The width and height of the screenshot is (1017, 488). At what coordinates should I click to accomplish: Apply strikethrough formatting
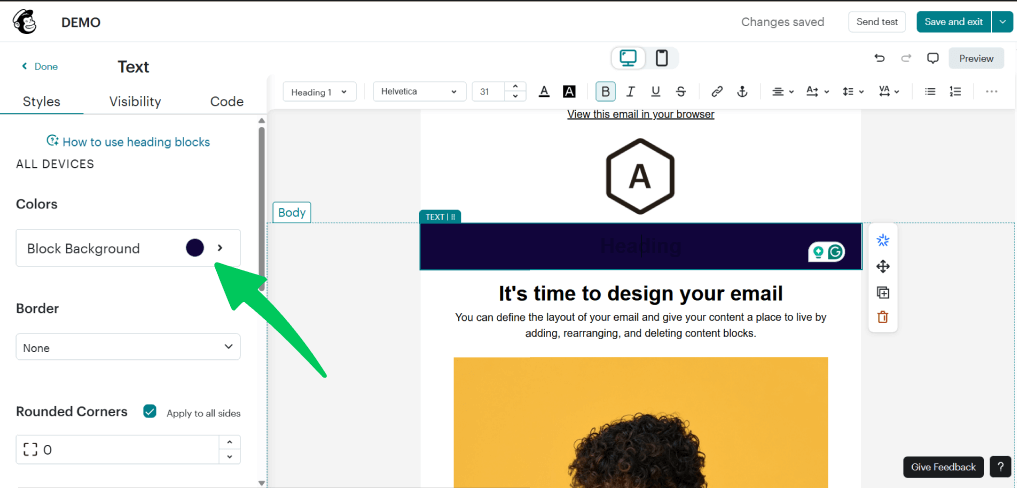(x=680, y=91)
